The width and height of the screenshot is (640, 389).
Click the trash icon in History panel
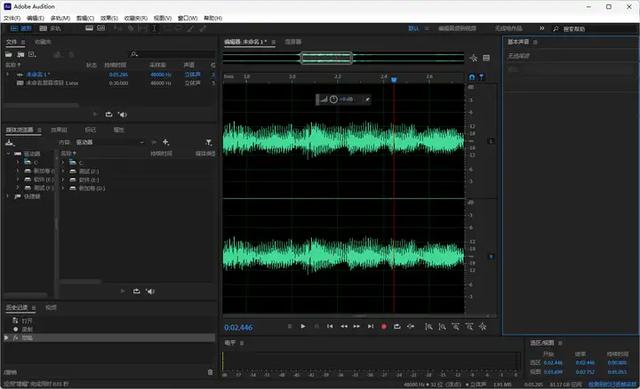pyautogui.click(x=210, y=372)
